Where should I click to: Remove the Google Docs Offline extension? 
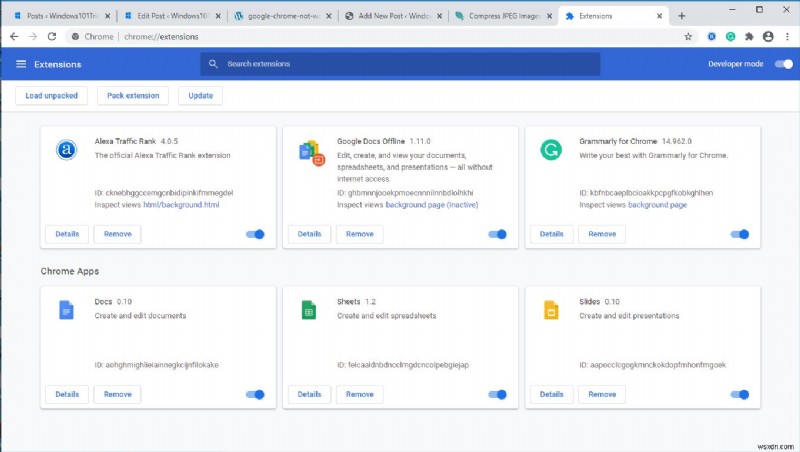(x=360, y=234)
